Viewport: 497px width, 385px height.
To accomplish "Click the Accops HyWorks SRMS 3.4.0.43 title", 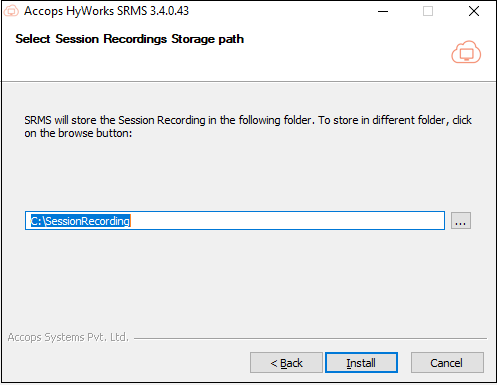I will [x=106, y=11].
